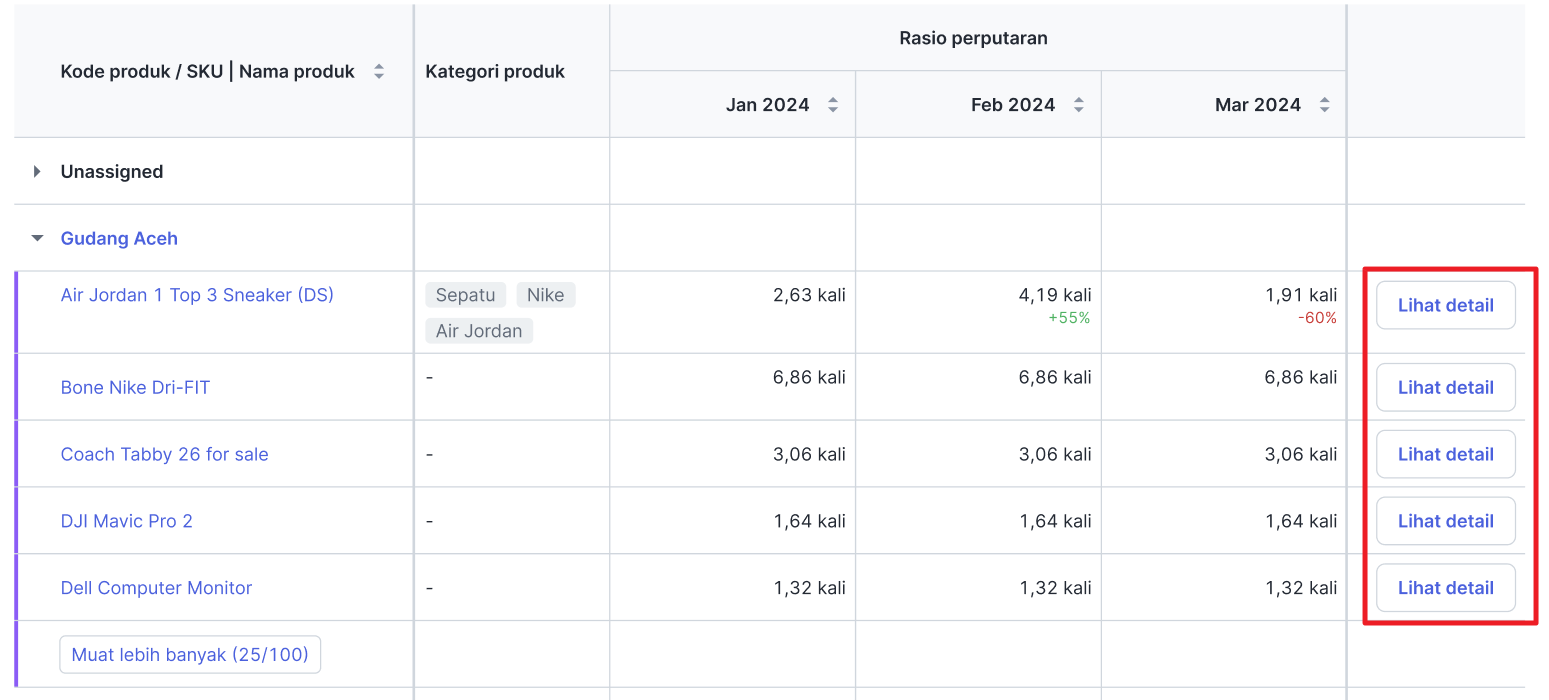The width and height of the screenshot is (1549, 700).
Task: Open Lihat detail for DJI Mavic Pro 2
Action: [x=1445, y=522]
